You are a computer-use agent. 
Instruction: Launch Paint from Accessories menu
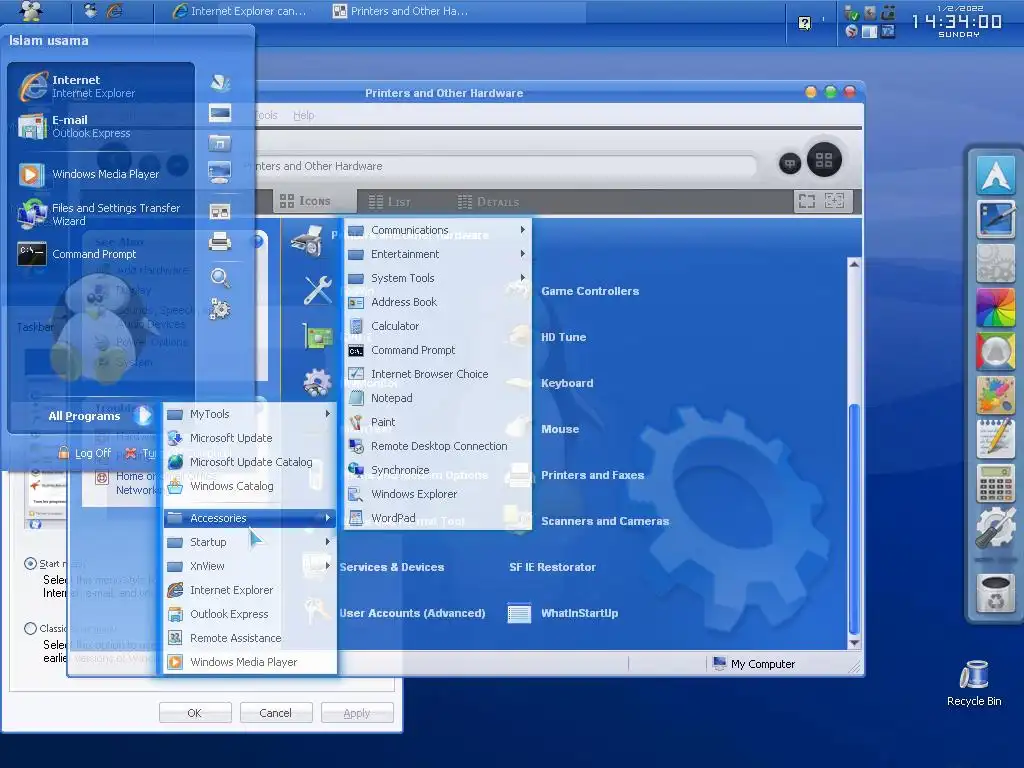[x=438, y=422]
